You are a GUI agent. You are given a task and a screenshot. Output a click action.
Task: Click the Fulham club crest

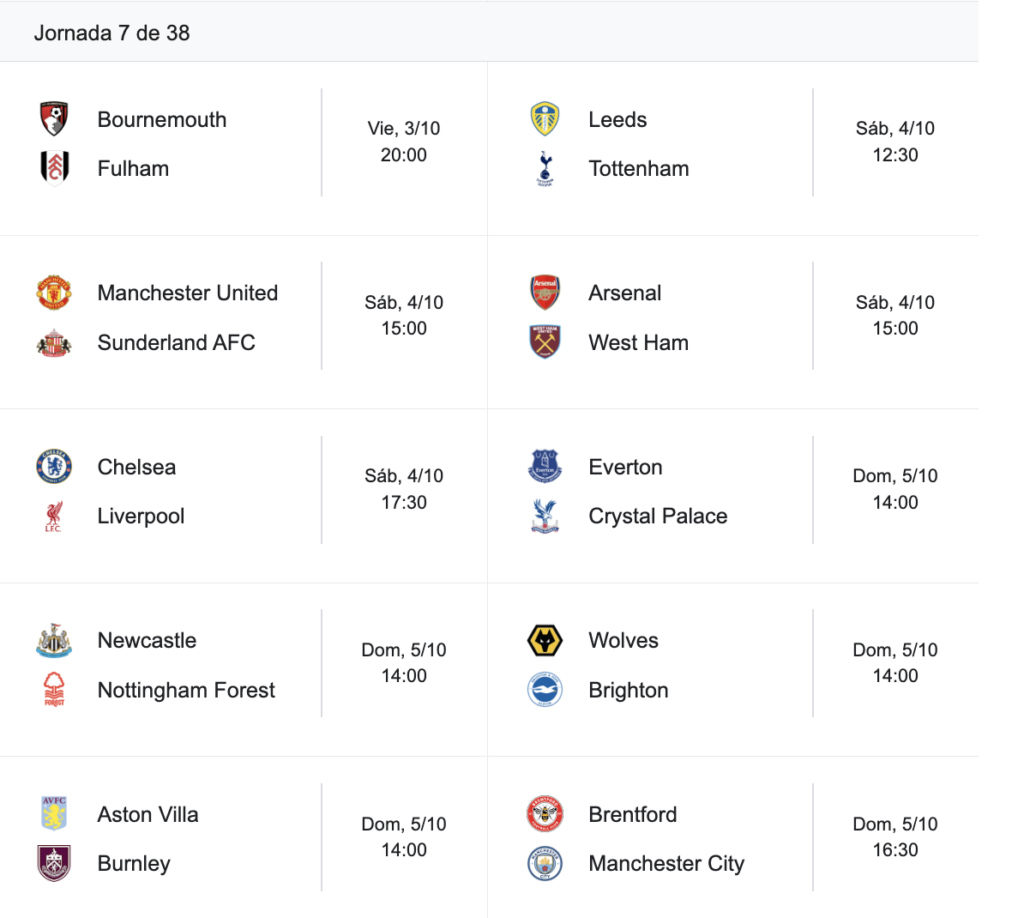pos(54,168)
